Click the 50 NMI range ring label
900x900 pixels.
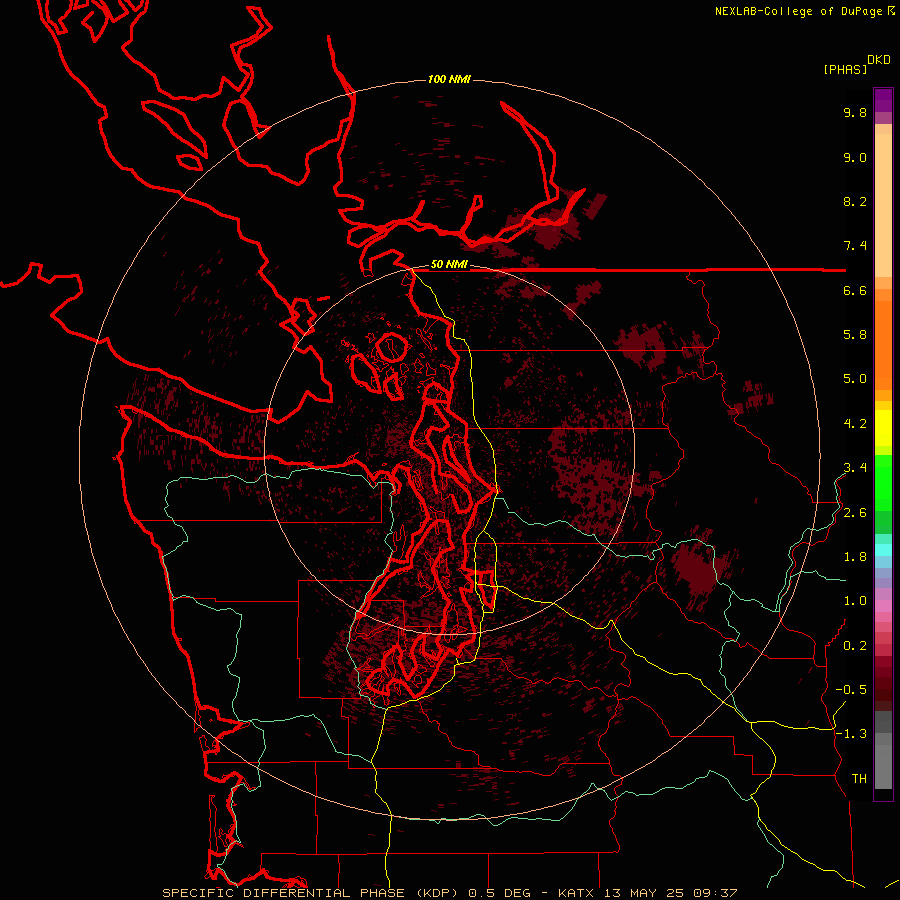pyautogui.click(x=449, y=265)
